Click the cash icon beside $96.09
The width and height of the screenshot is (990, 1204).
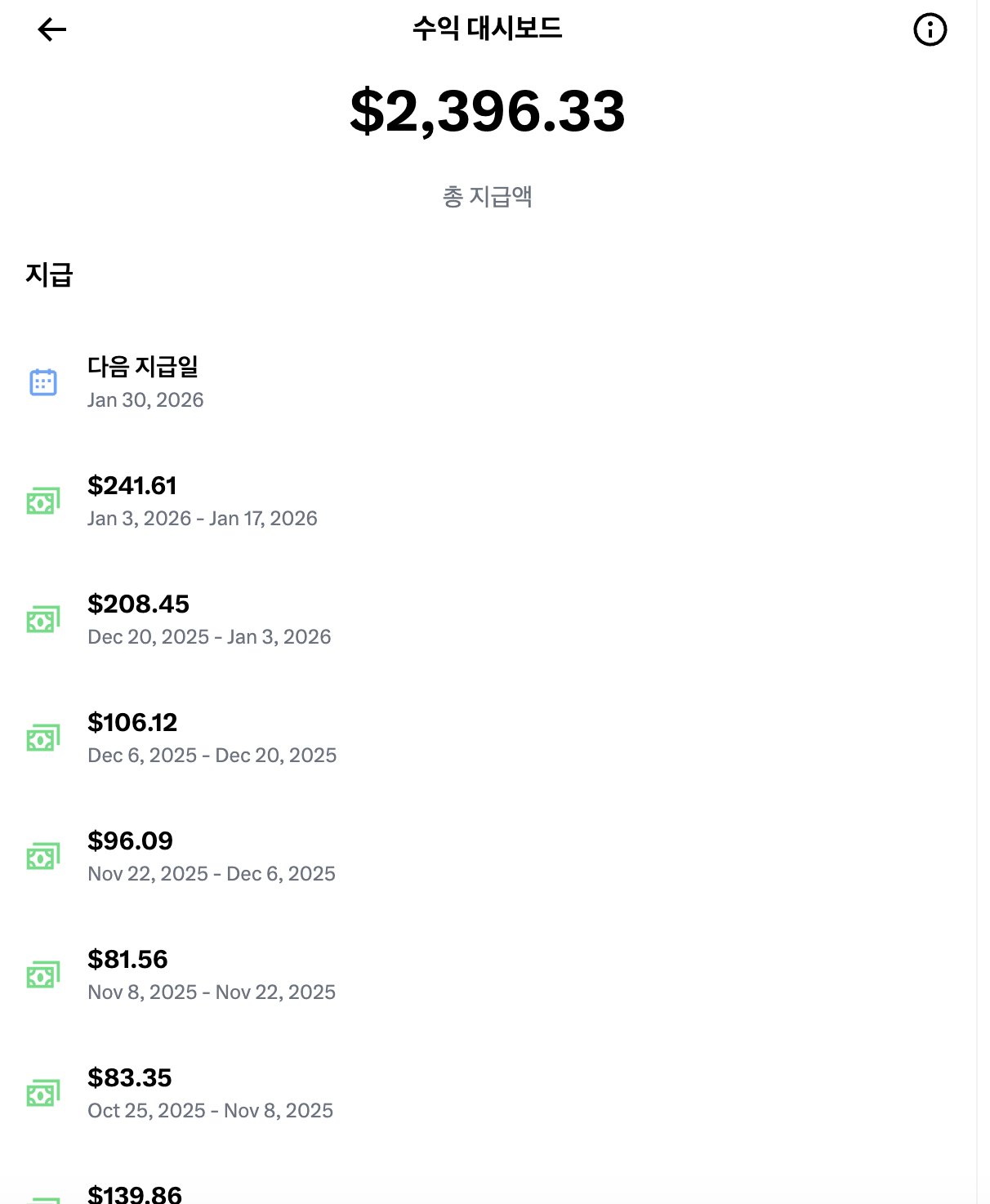pyautogui.click(x=43, y=856)
